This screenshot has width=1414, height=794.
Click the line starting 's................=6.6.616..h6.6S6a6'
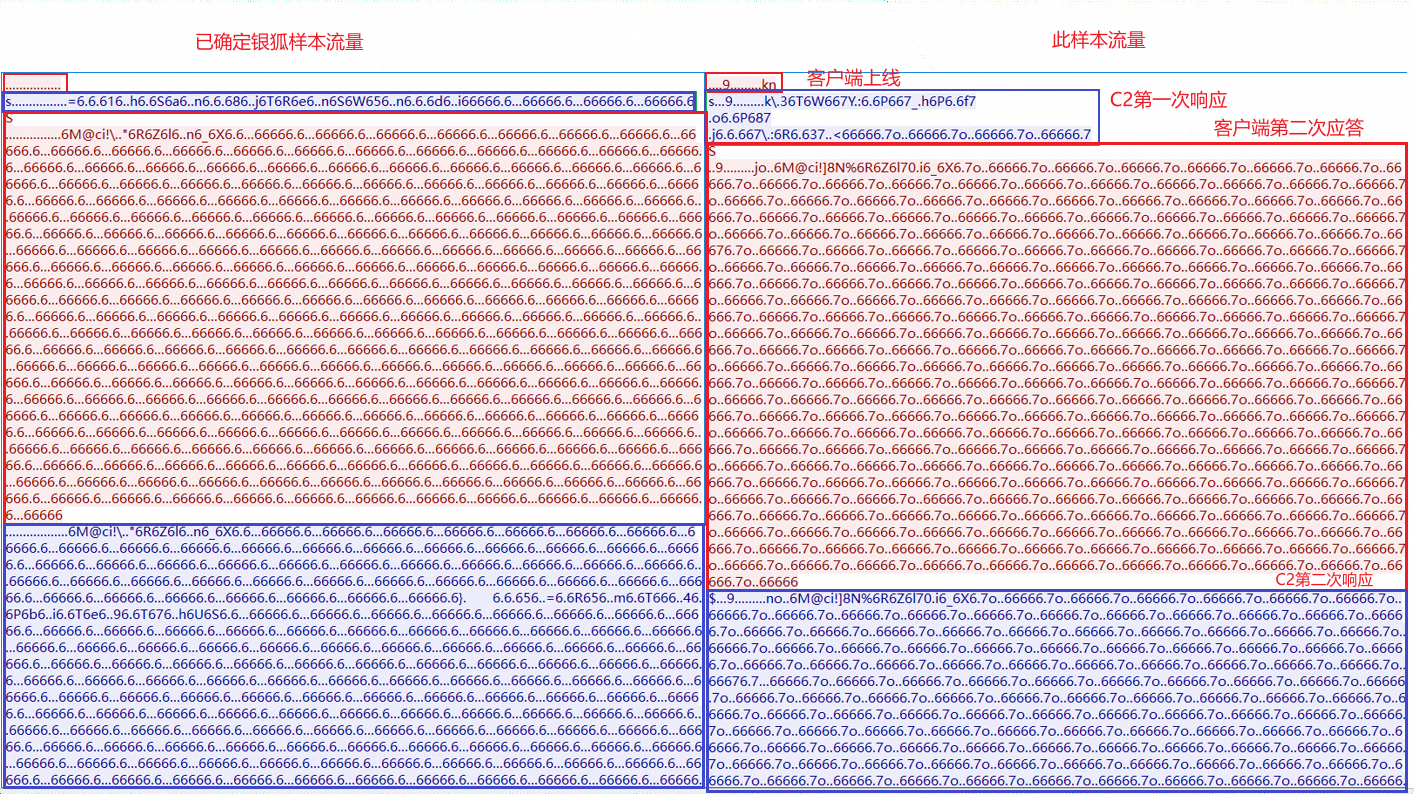(x=350, y=102)
